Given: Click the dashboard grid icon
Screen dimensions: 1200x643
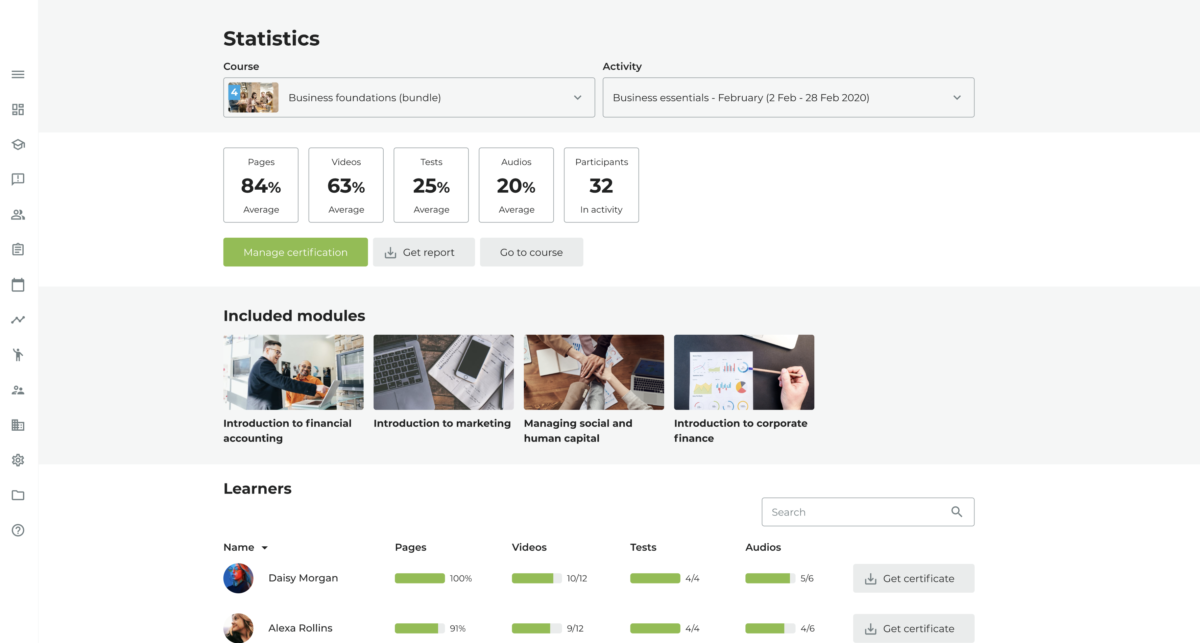Looking at the screenshot, I should click(18, 110).
